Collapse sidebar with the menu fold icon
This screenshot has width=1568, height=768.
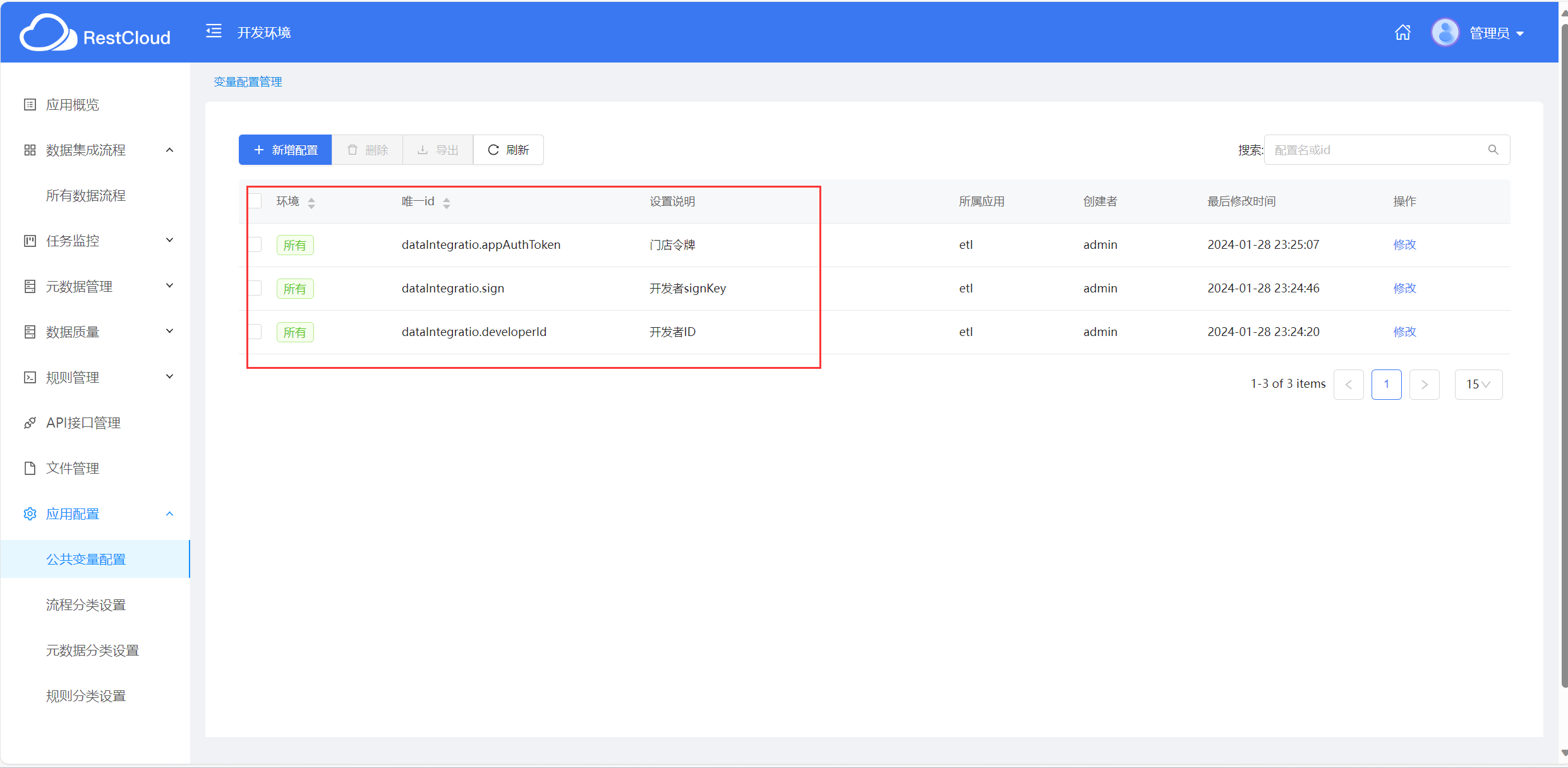pyautogui.click(x=214, y=31)
